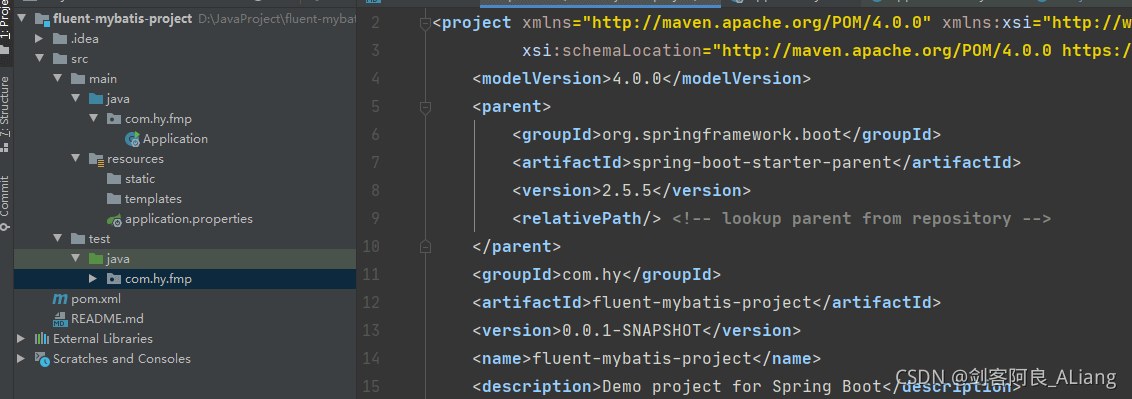Click 0.0.1-SNAPSHOT version text
The height and width of the screenshot is (399, 1132).
(632, 330)
